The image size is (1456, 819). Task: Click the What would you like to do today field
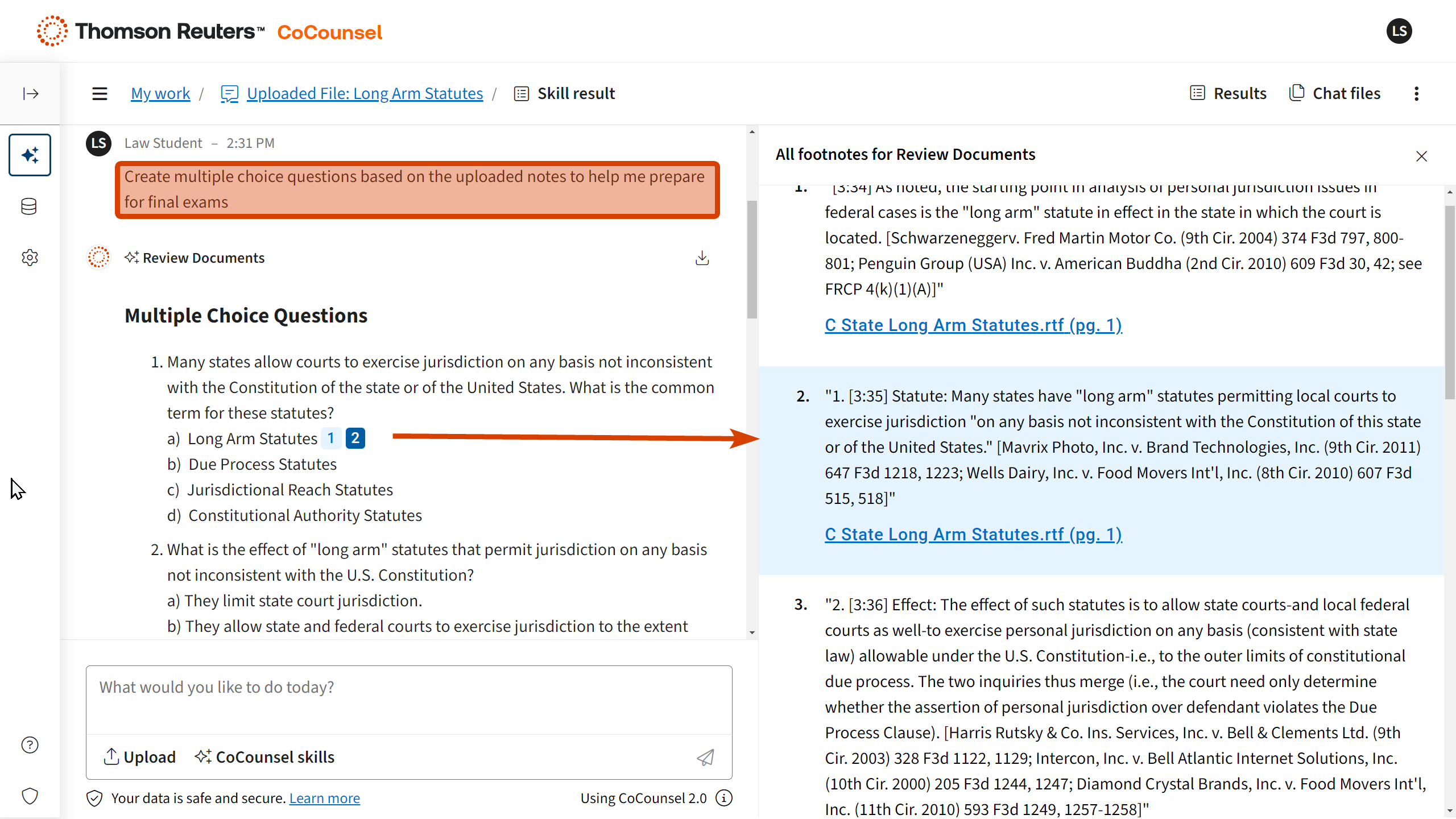(x=408, y=700)
